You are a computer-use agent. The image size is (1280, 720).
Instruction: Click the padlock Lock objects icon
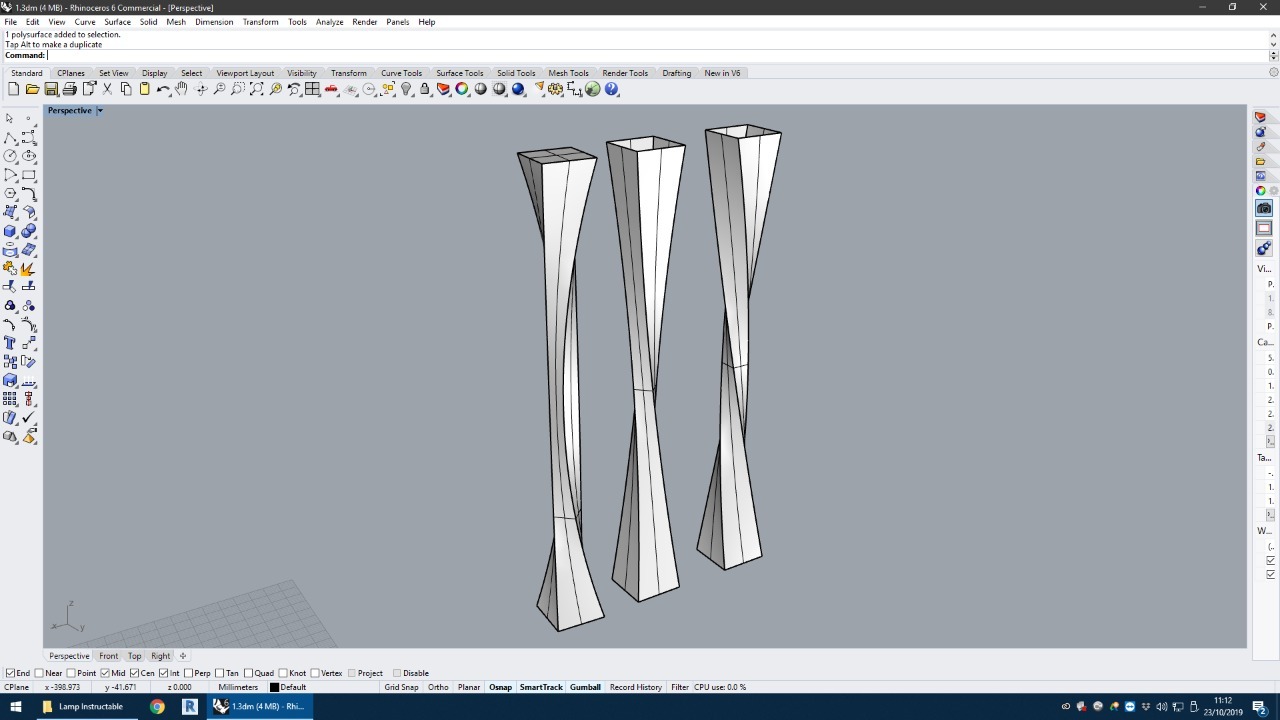[x=425, y=89]
